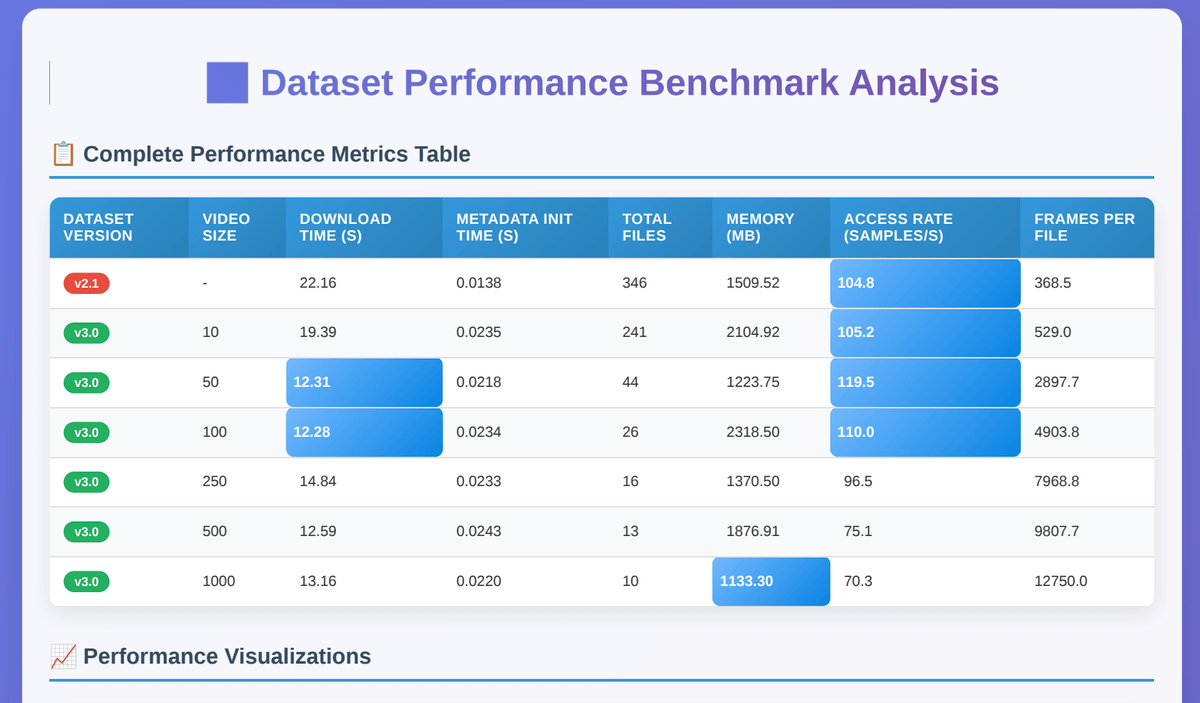Click the Dataset Version column header

98,227
